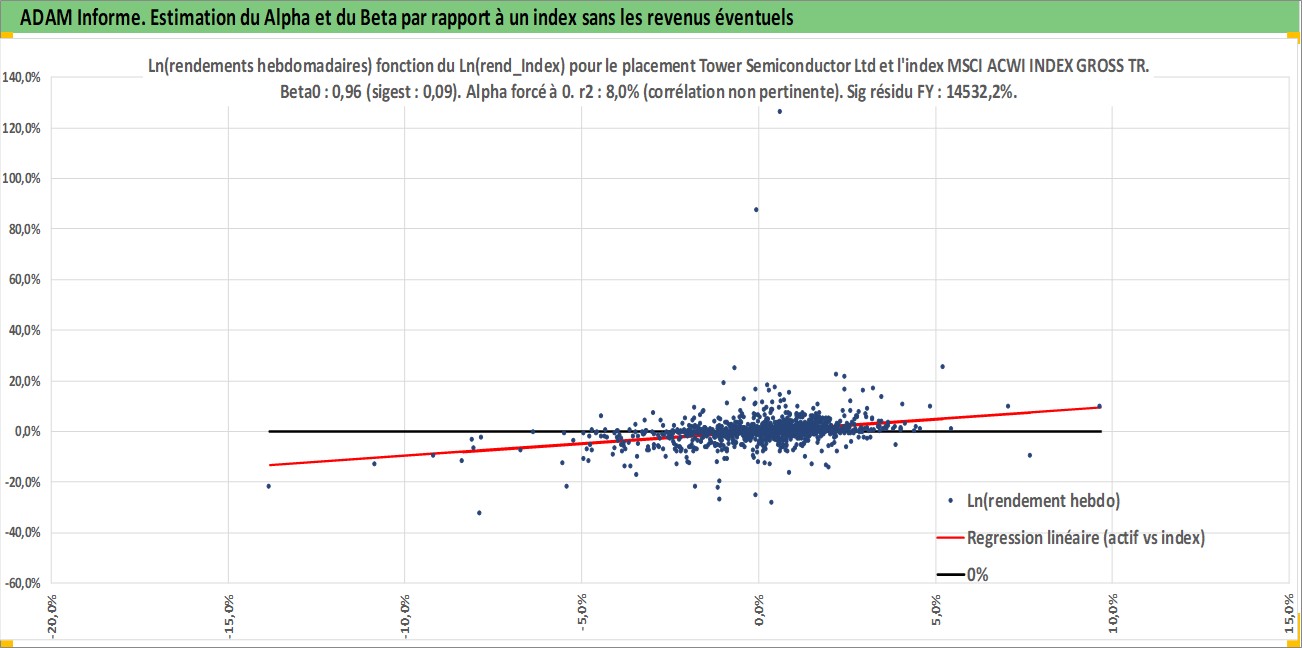Click the 0,0% y-axis label
The image size is (1302, 648).
[26, 431]
